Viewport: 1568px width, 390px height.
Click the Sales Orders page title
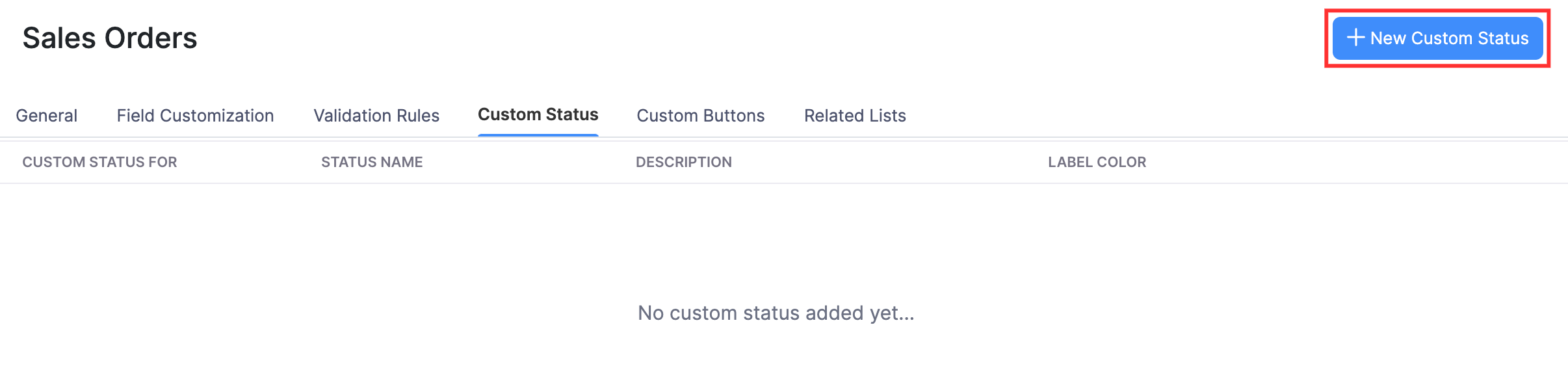(111, 38)
